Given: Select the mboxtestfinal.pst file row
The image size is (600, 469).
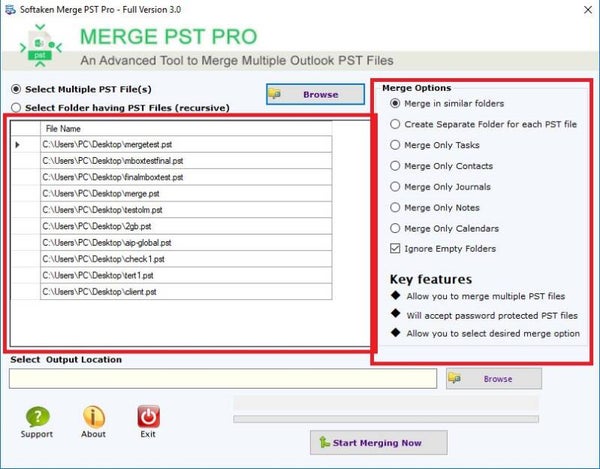Looking at the screenshot, I should tap(186, 161).
